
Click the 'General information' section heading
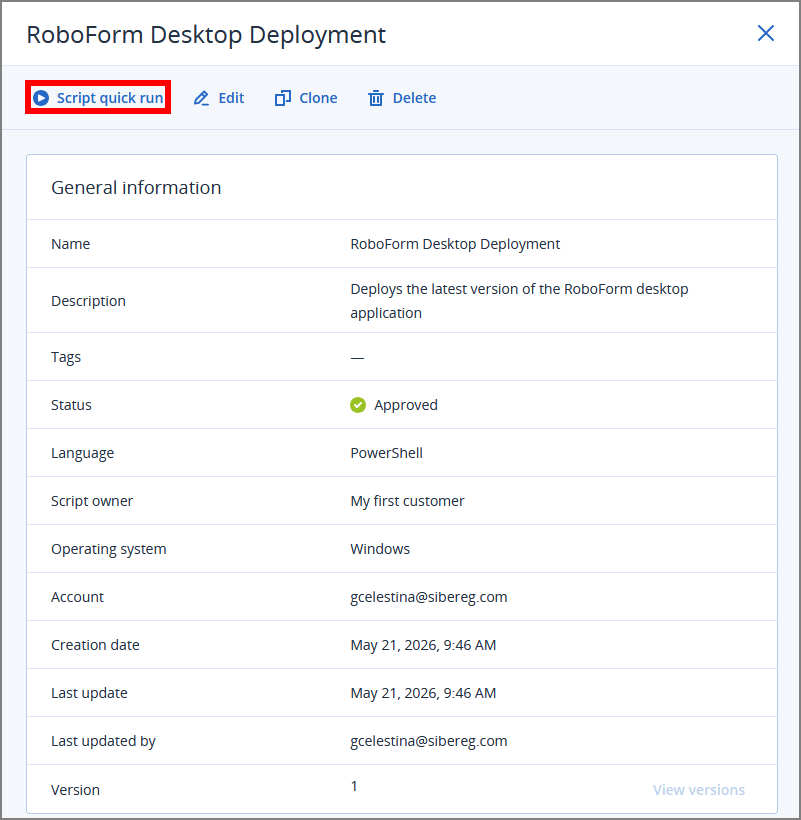pos(136,188)
